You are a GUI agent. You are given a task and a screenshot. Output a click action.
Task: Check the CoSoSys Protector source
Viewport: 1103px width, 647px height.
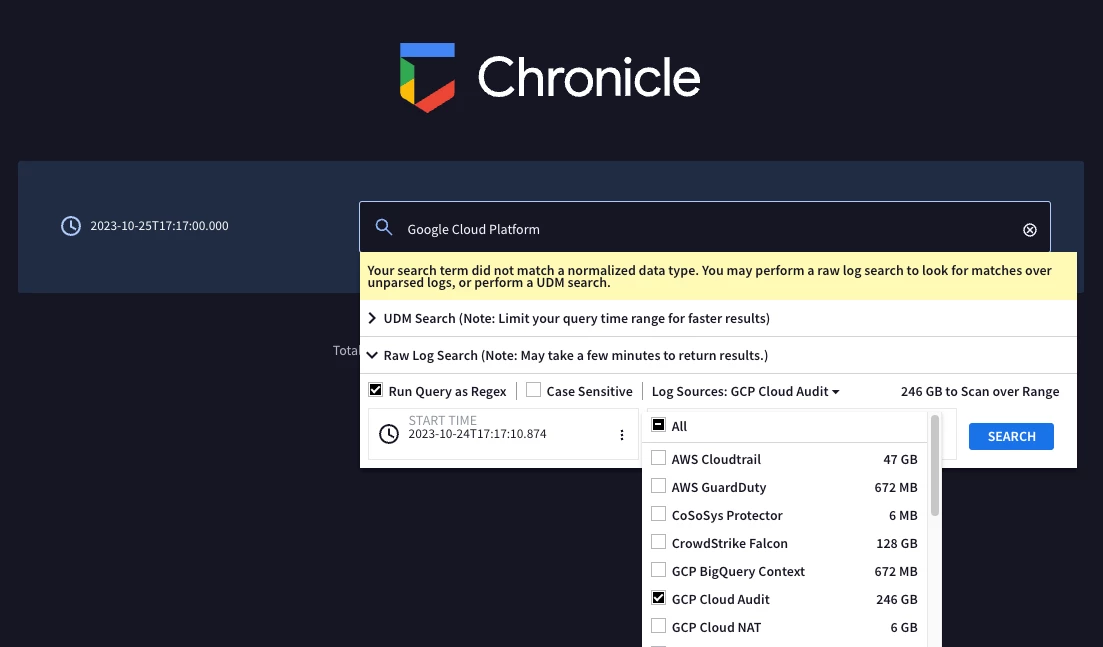point(658,514)
